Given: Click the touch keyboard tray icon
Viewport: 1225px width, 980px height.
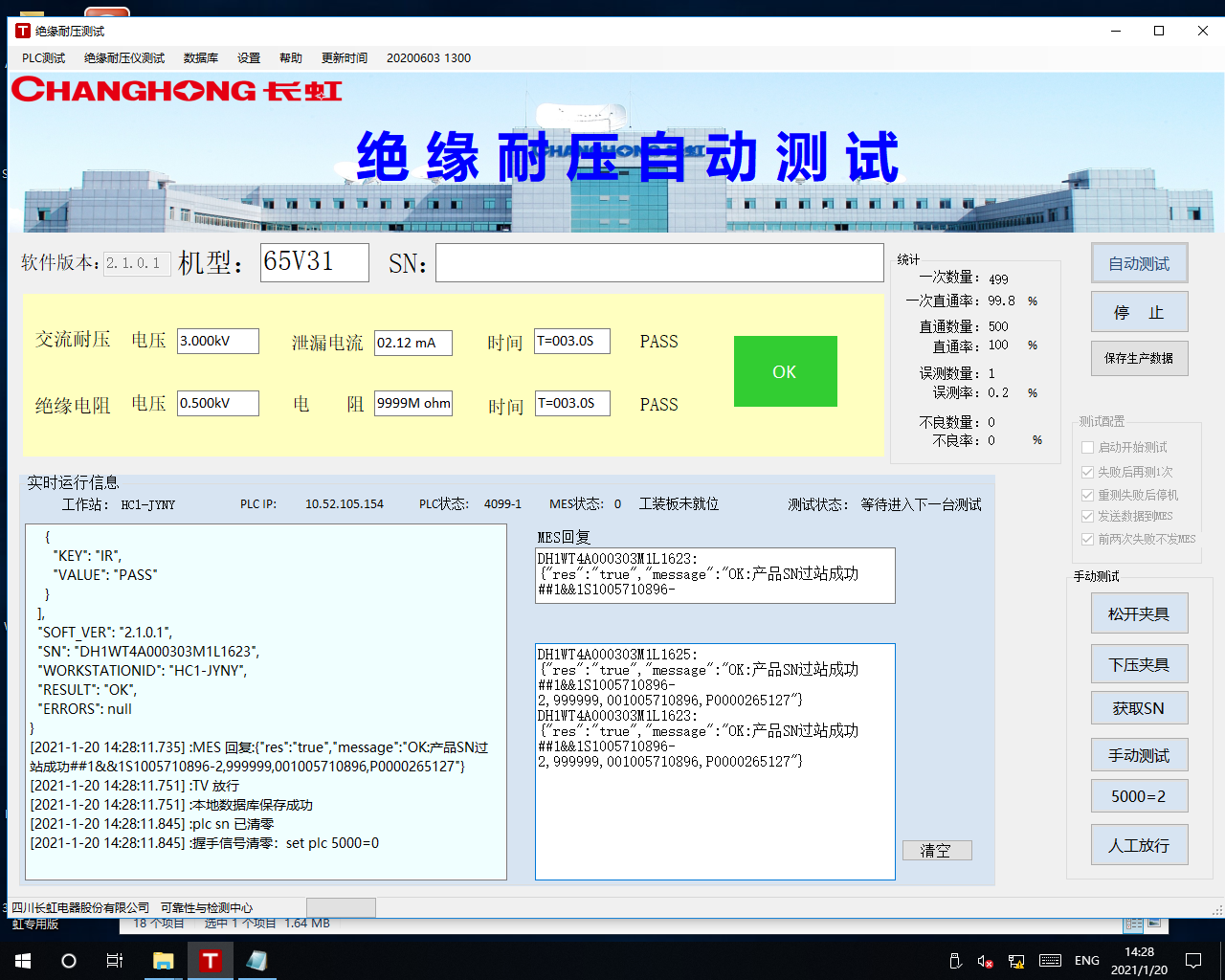Looking at the screenshot, I should (1050, 961).
